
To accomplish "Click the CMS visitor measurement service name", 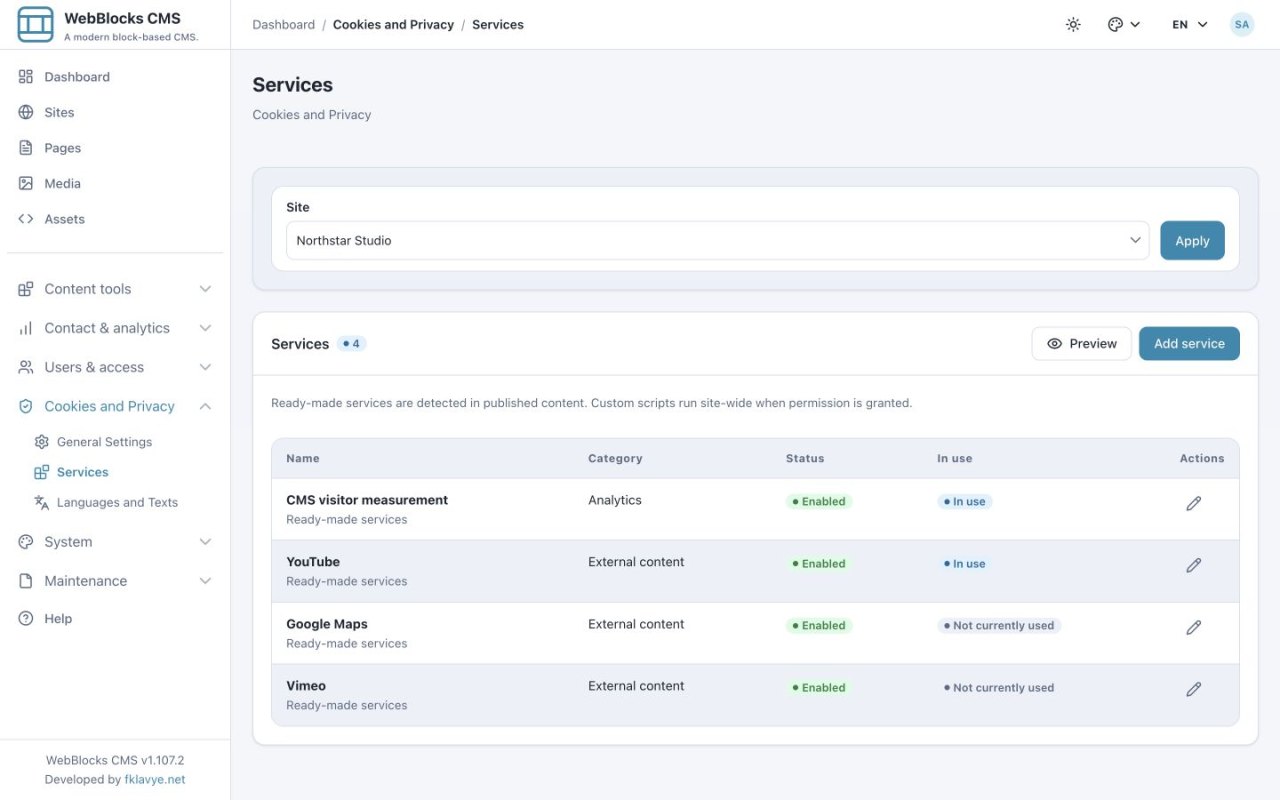I will pos(367,500).
